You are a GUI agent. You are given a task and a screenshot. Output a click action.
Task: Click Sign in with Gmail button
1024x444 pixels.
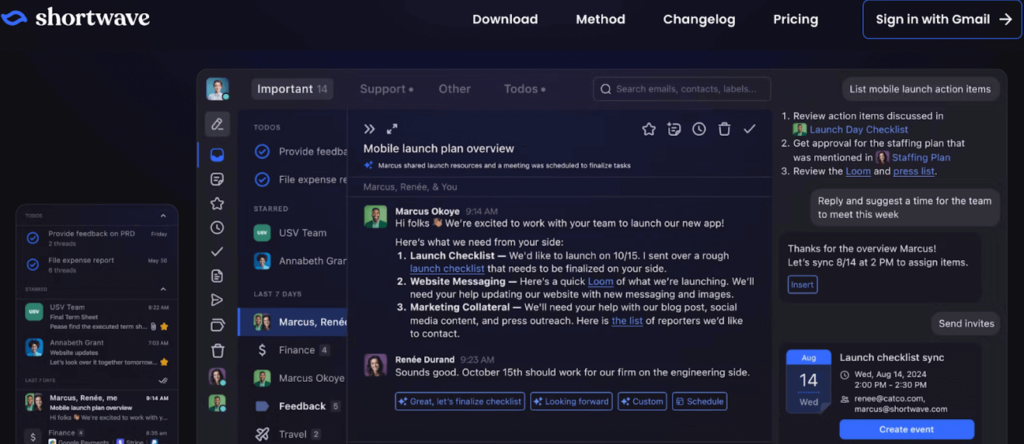point(943,20)
